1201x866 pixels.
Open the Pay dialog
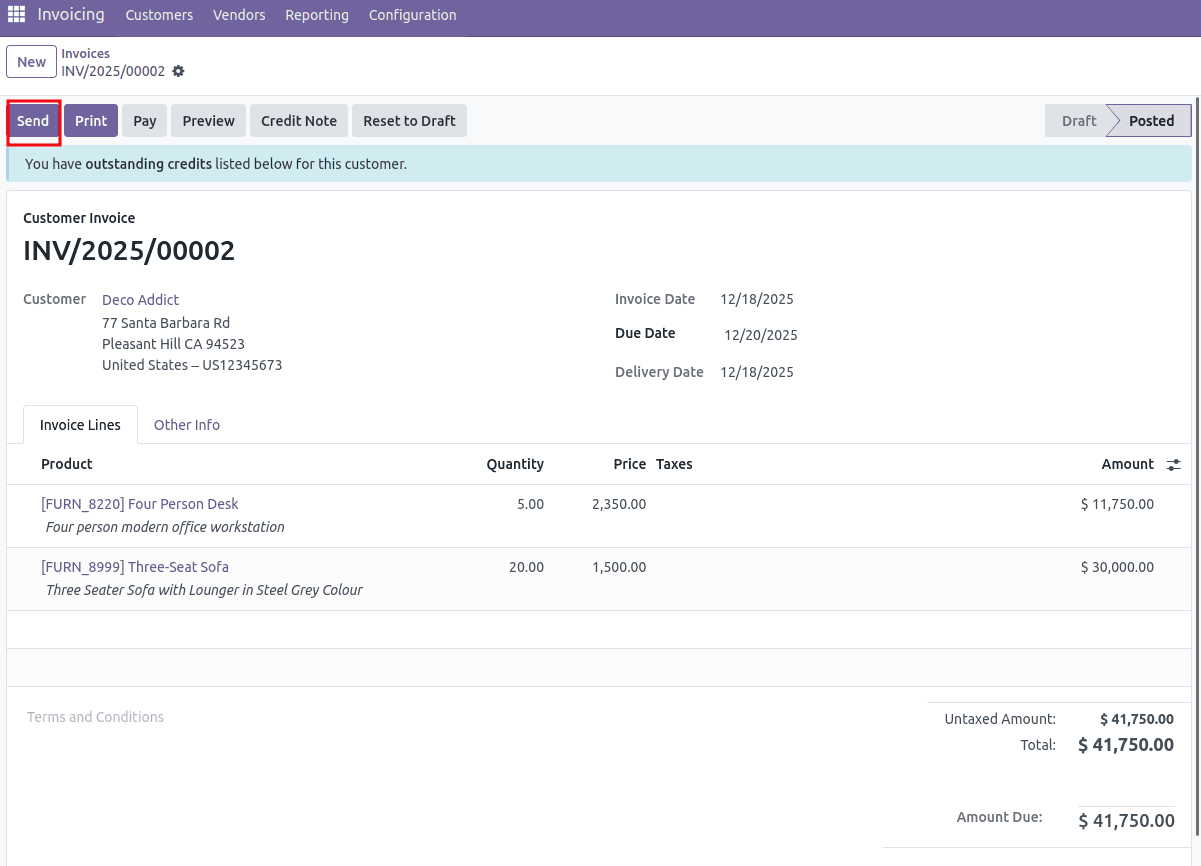[x=144, y=120]
